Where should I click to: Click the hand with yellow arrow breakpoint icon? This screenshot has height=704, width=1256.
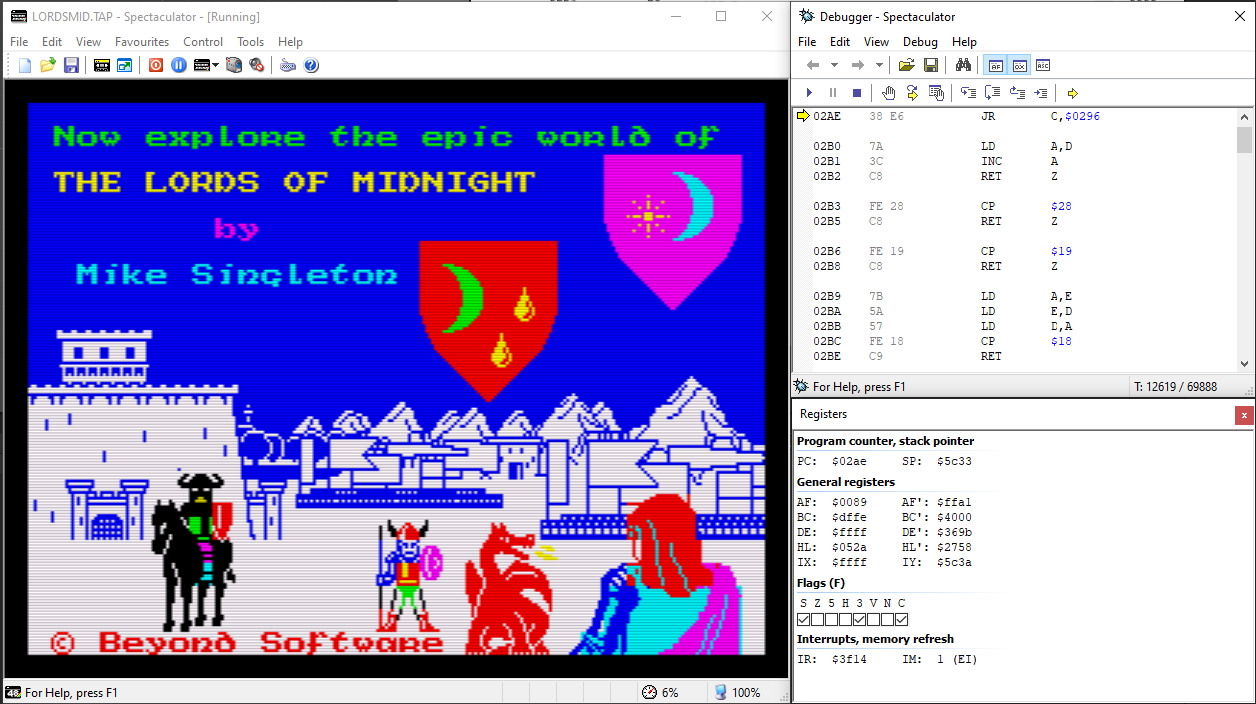tap(912, 93)
